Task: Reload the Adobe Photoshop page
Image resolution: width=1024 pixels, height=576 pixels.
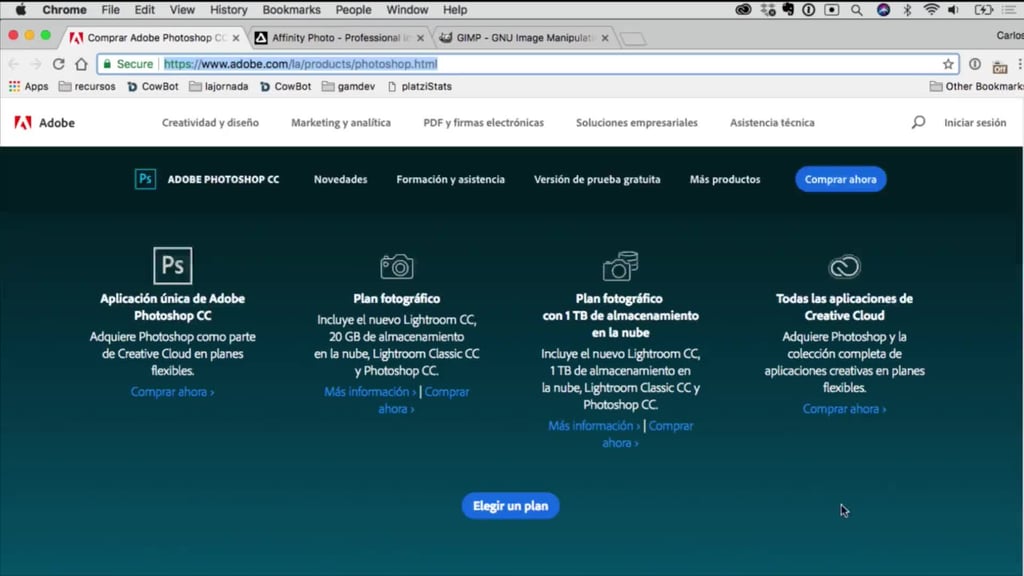Action: 58,64
